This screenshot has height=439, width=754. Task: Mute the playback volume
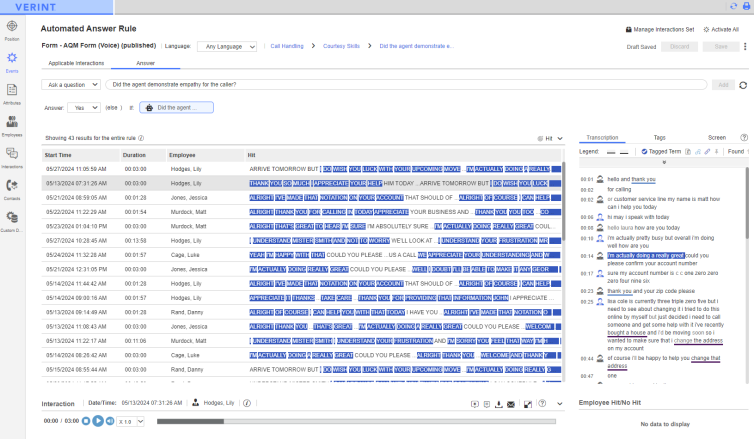tap(111, 421)
